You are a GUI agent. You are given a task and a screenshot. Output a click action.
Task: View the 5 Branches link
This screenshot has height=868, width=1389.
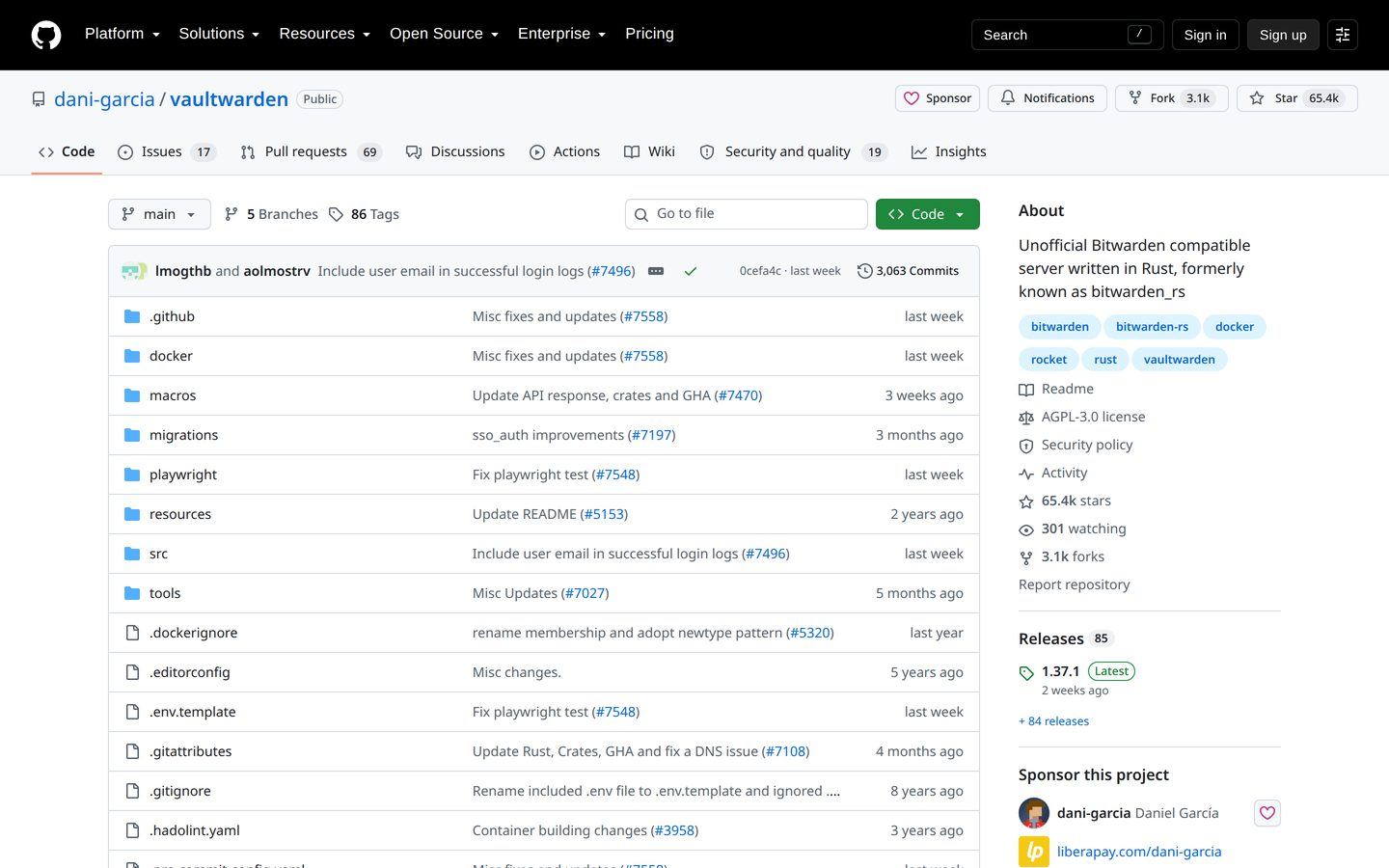(x=271, y=214)
